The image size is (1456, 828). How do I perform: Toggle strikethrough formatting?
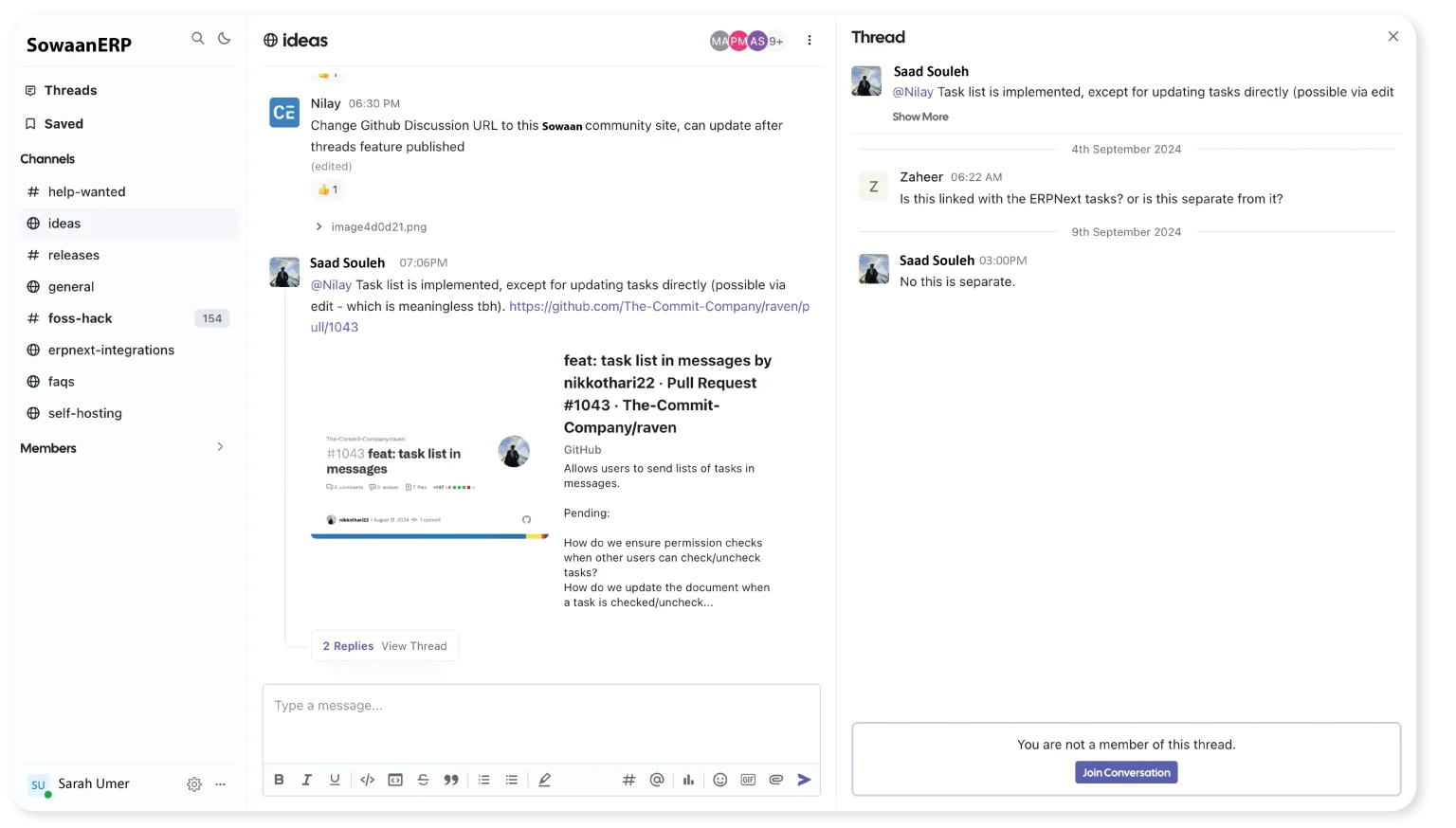423,780
